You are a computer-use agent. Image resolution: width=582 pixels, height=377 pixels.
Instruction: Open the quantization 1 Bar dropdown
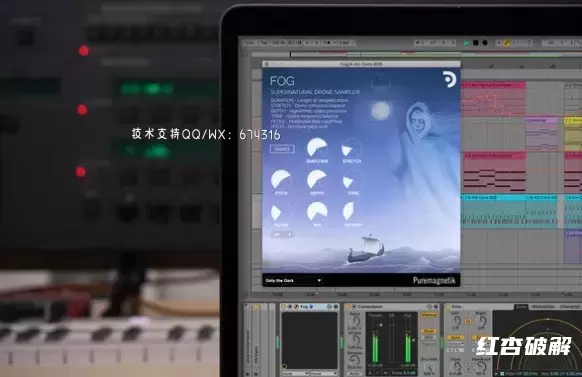point(347,43)
